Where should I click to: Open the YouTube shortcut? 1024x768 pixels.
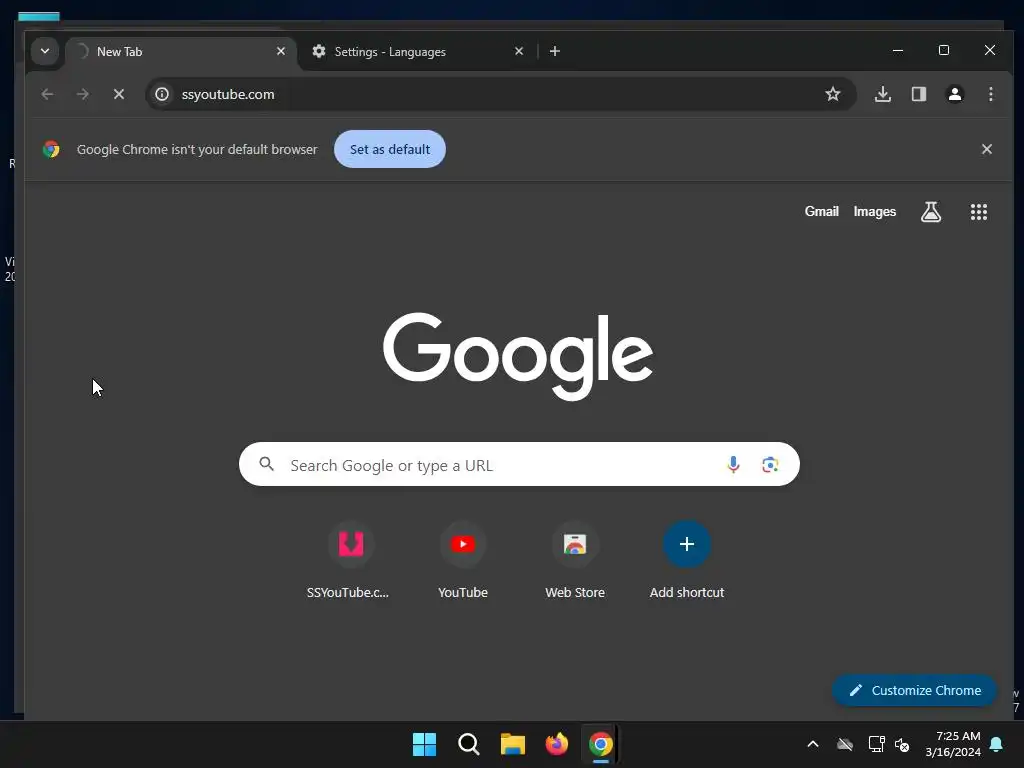coord(463,560)
